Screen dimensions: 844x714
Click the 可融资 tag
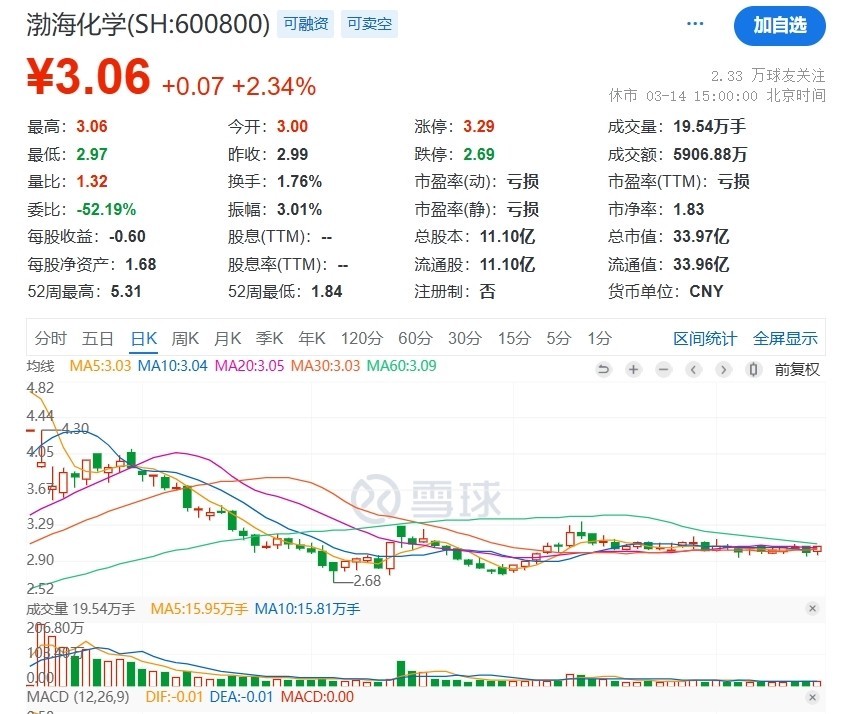(x=306, y=24)
